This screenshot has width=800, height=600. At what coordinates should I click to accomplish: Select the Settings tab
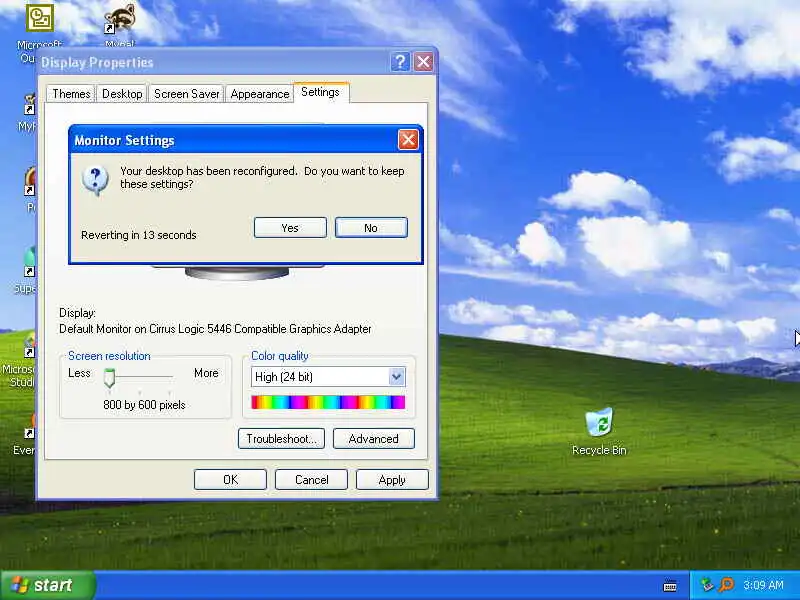coord(320,92)
